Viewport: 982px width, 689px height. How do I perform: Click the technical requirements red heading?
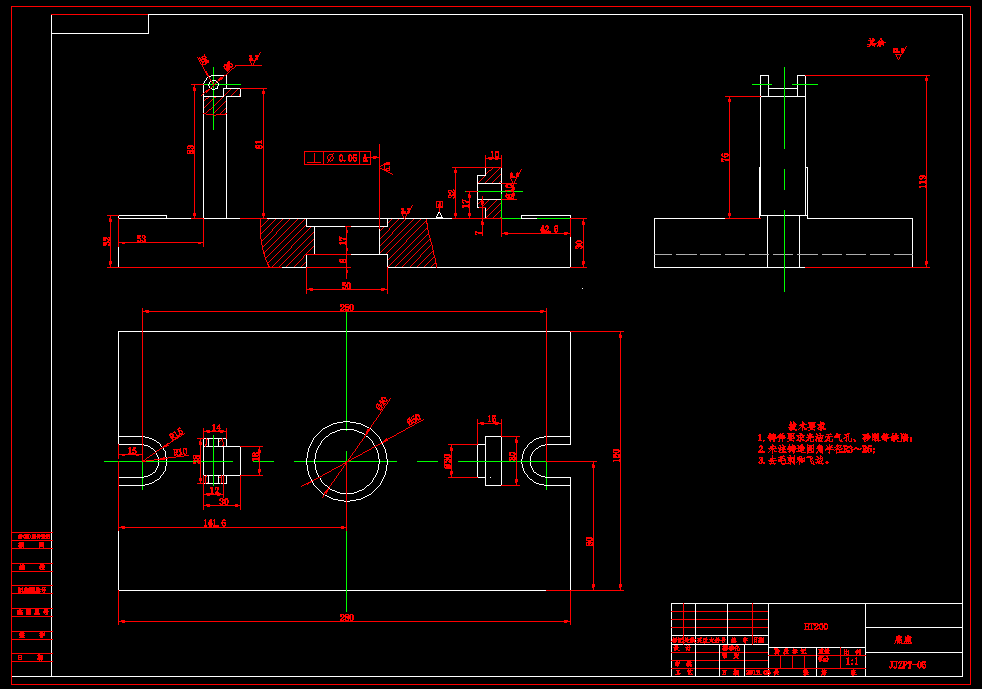coord(807,426)
